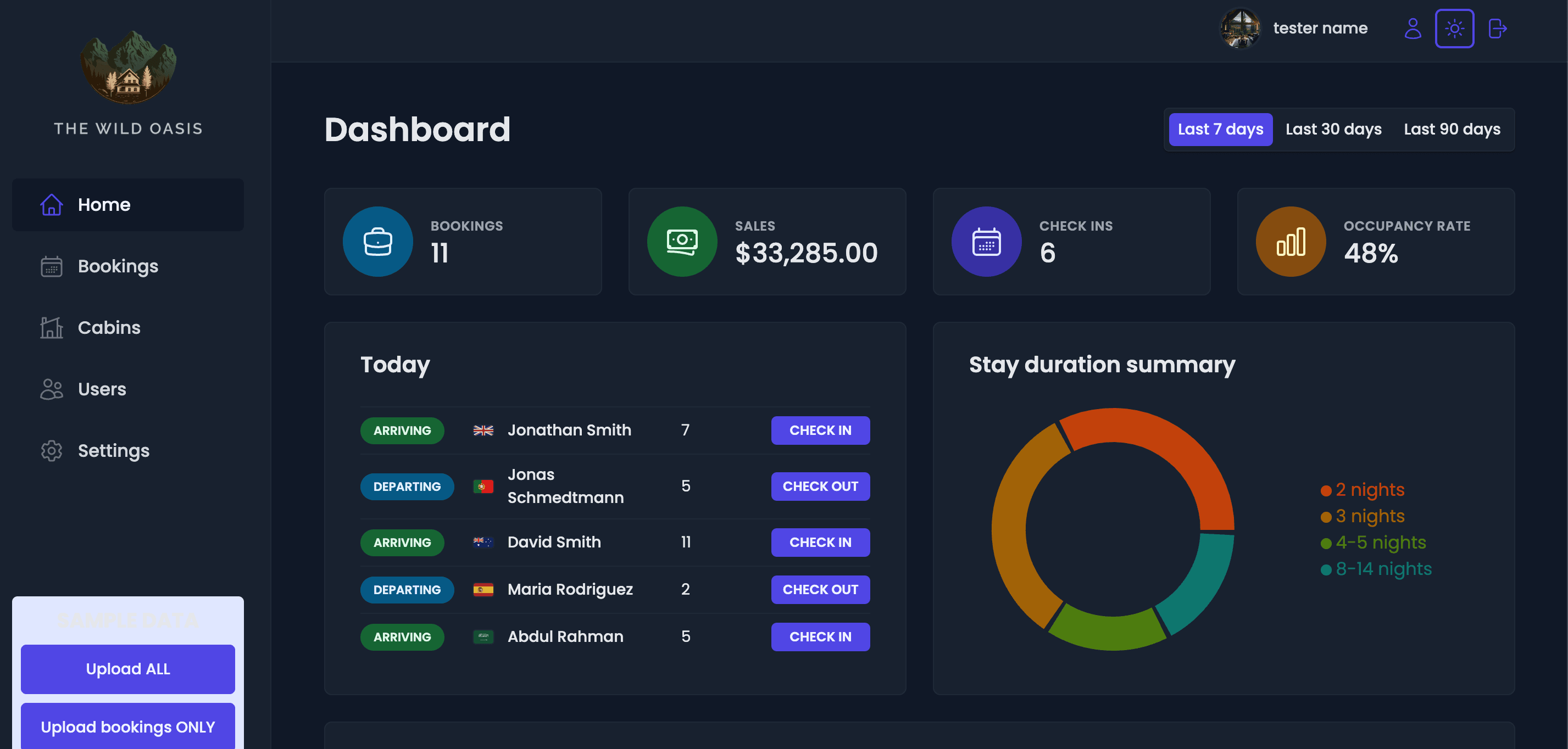
Task: Check in Jonathan Smith
Action: 820,431
